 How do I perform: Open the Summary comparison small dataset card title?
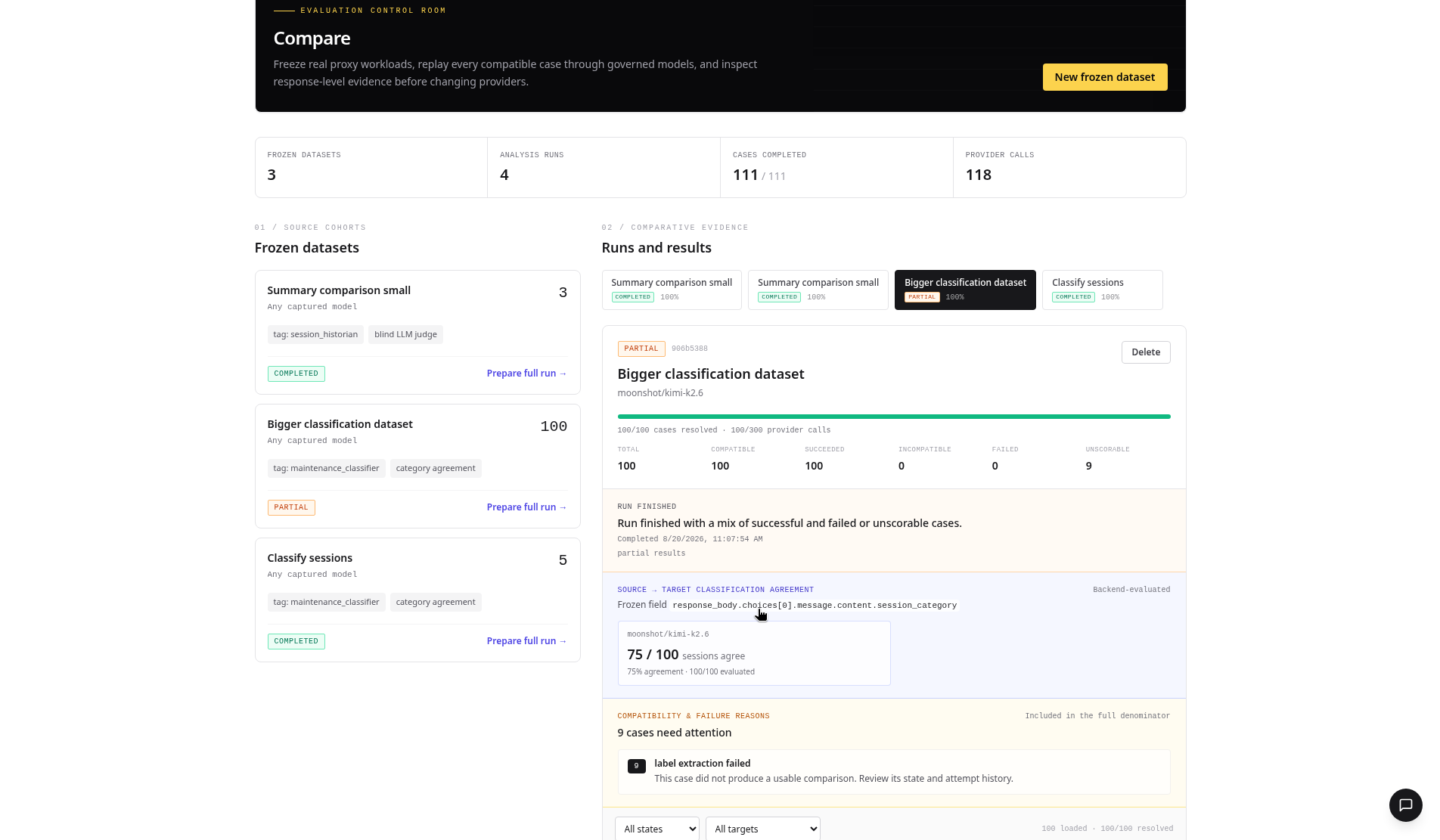click(339, 290)
